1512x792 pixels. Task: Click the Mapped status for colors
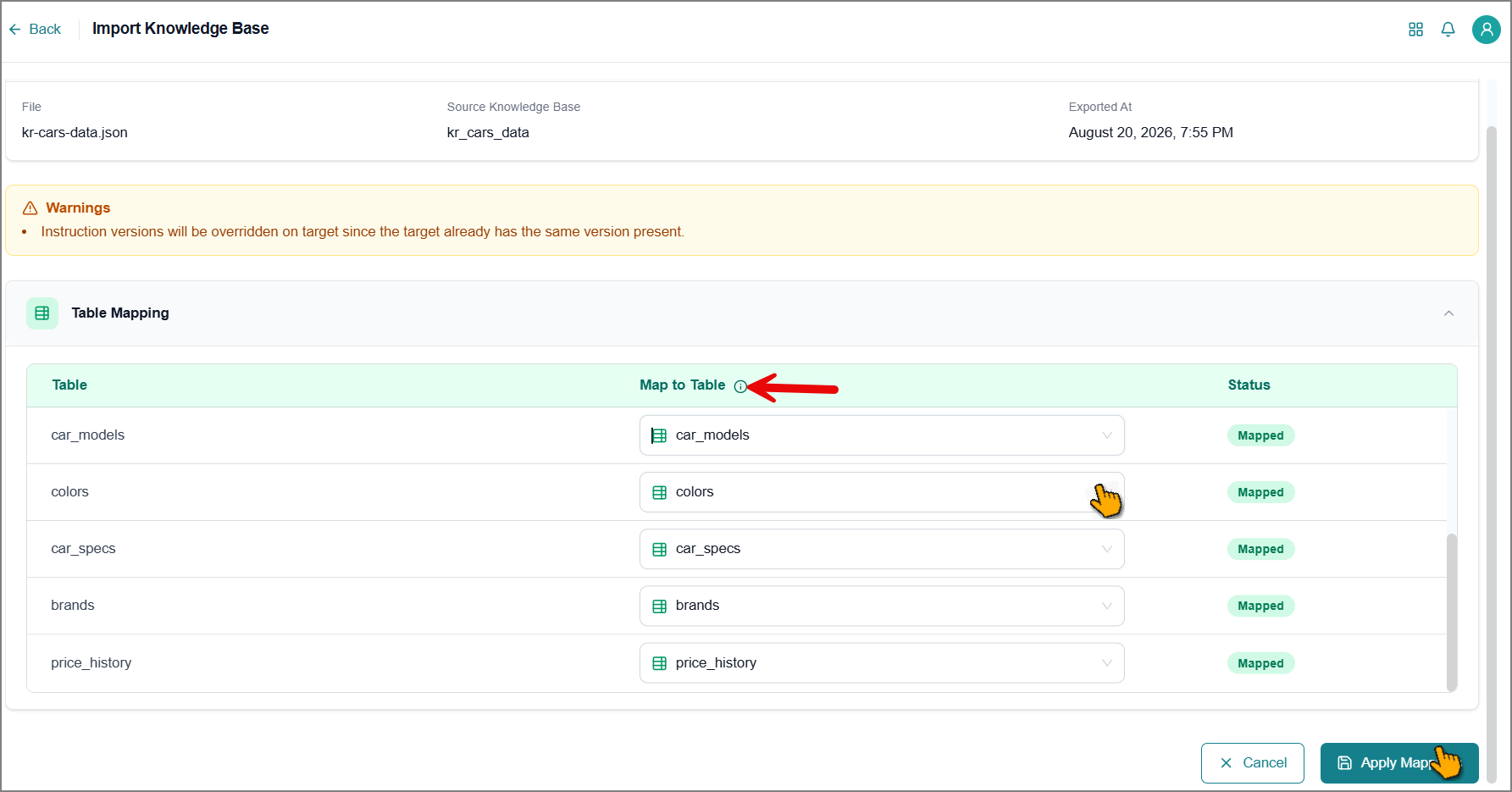[1260, 492]
